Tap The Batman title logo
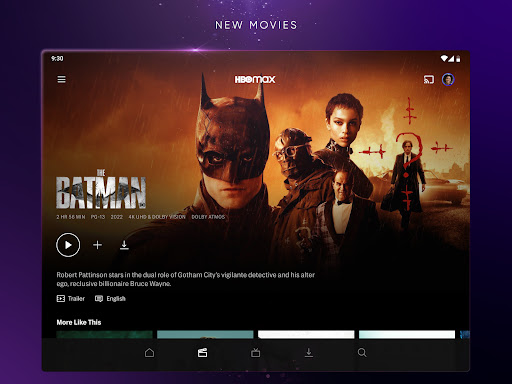 [x=101, y=189]
